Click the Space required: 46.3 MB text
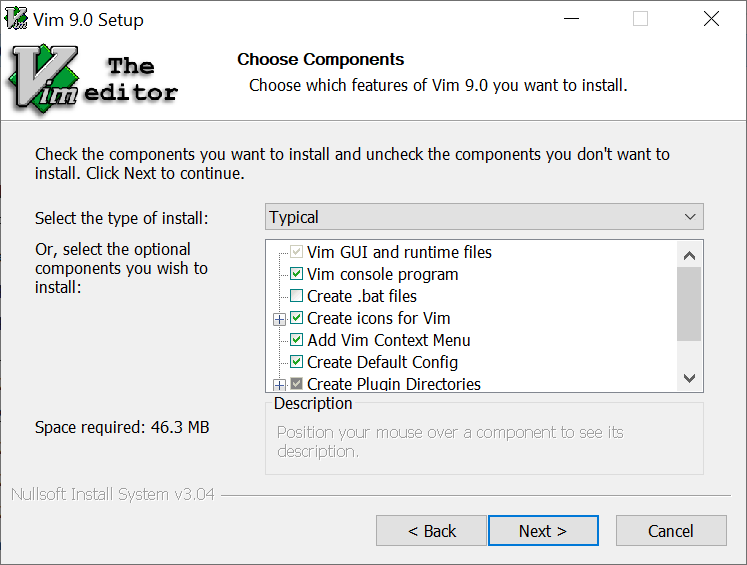The image size is (747, 565). pos(122,427)
